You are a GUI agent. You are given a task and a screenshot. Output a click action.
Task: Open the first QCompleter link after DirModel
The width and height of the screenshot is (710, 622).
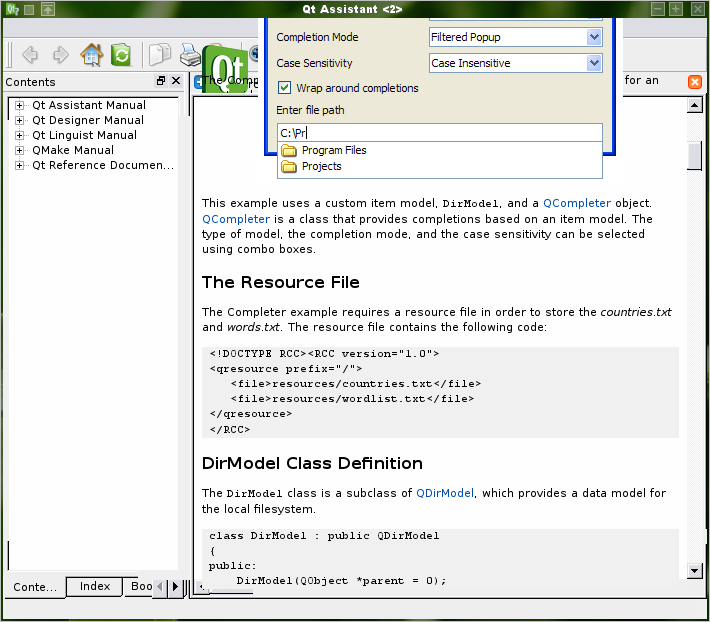click(x=576, y=203)
